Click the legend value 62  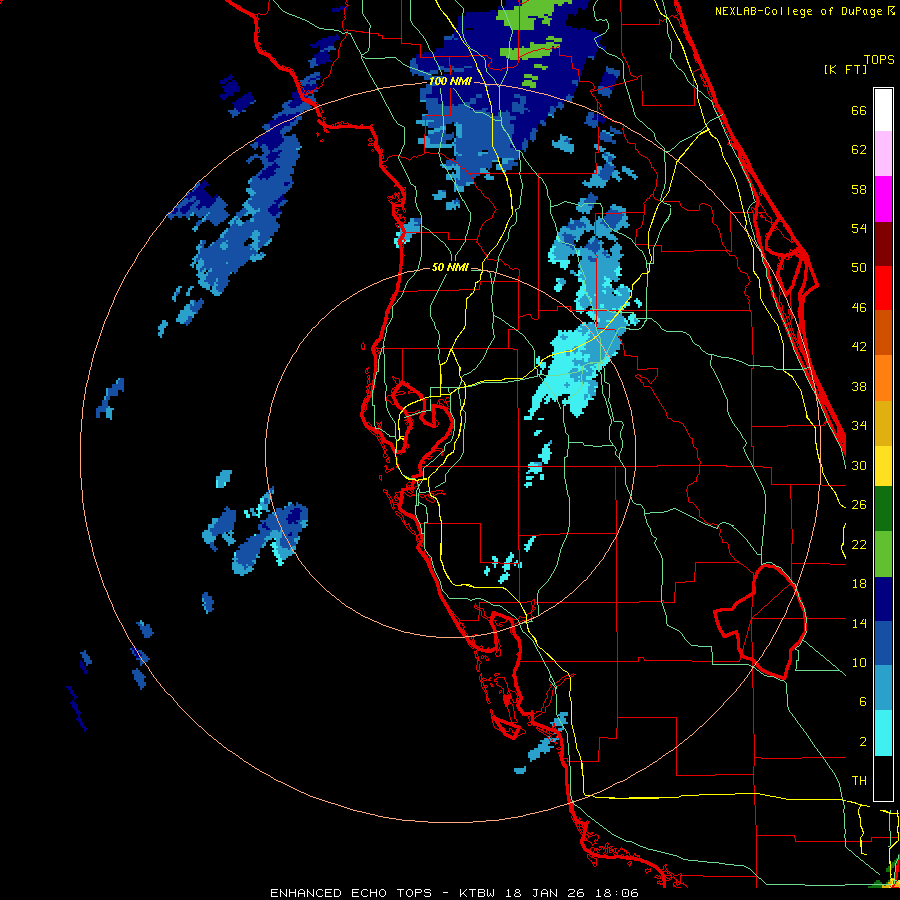(x=859, y=150)
